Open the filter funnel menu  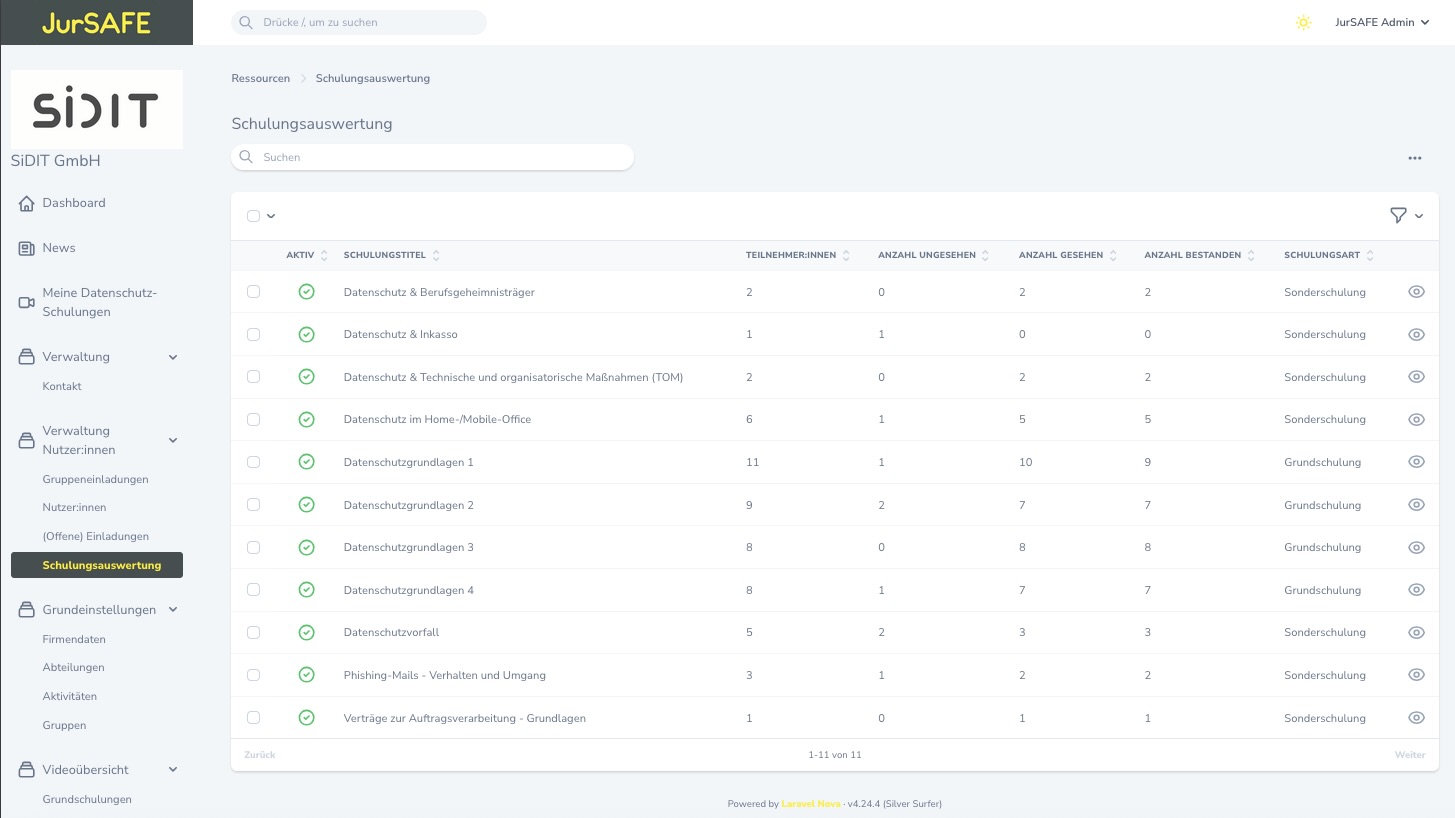click(x=1398, y=215)
